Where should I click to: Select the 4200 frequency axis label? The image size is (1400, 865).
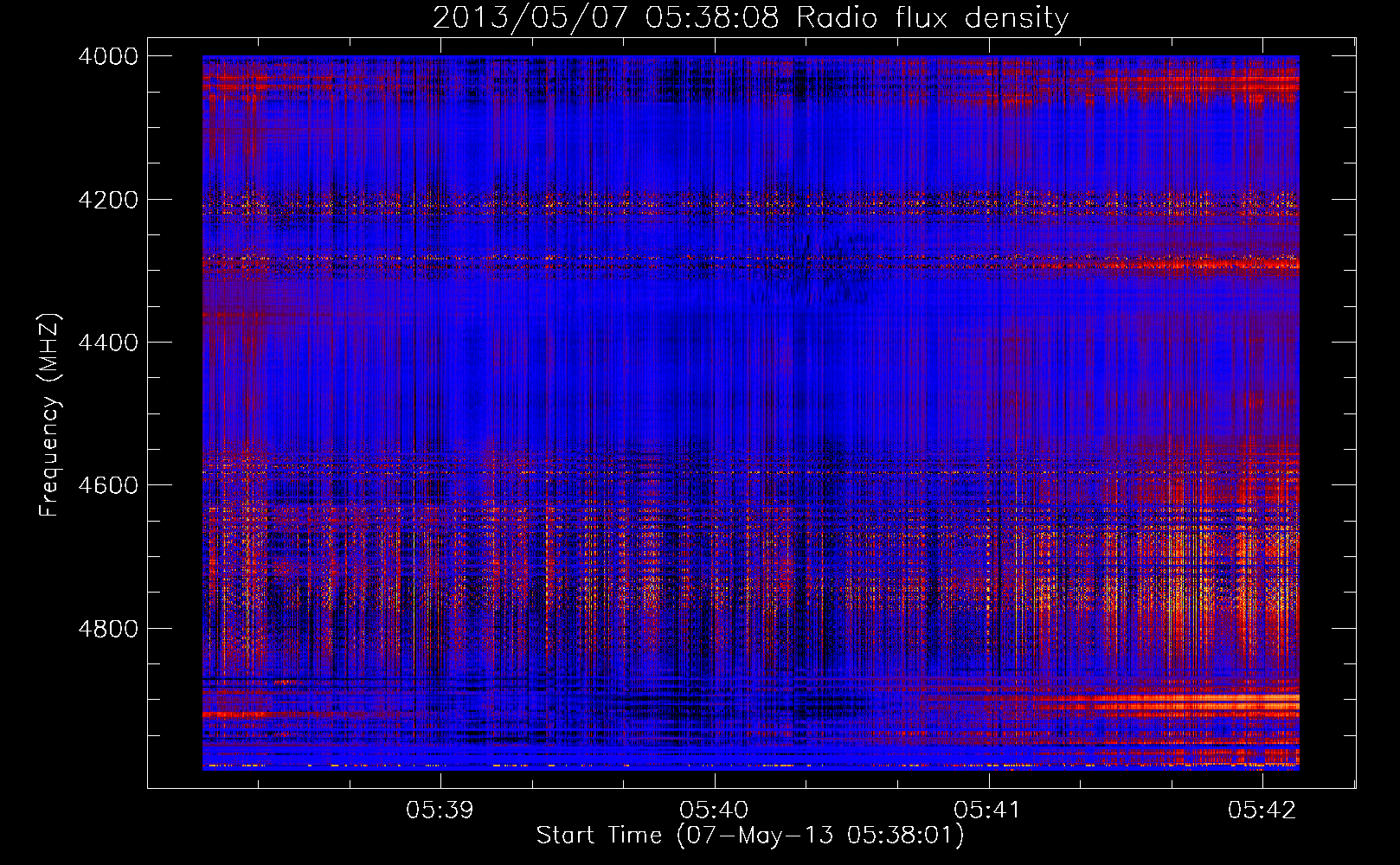108,200
